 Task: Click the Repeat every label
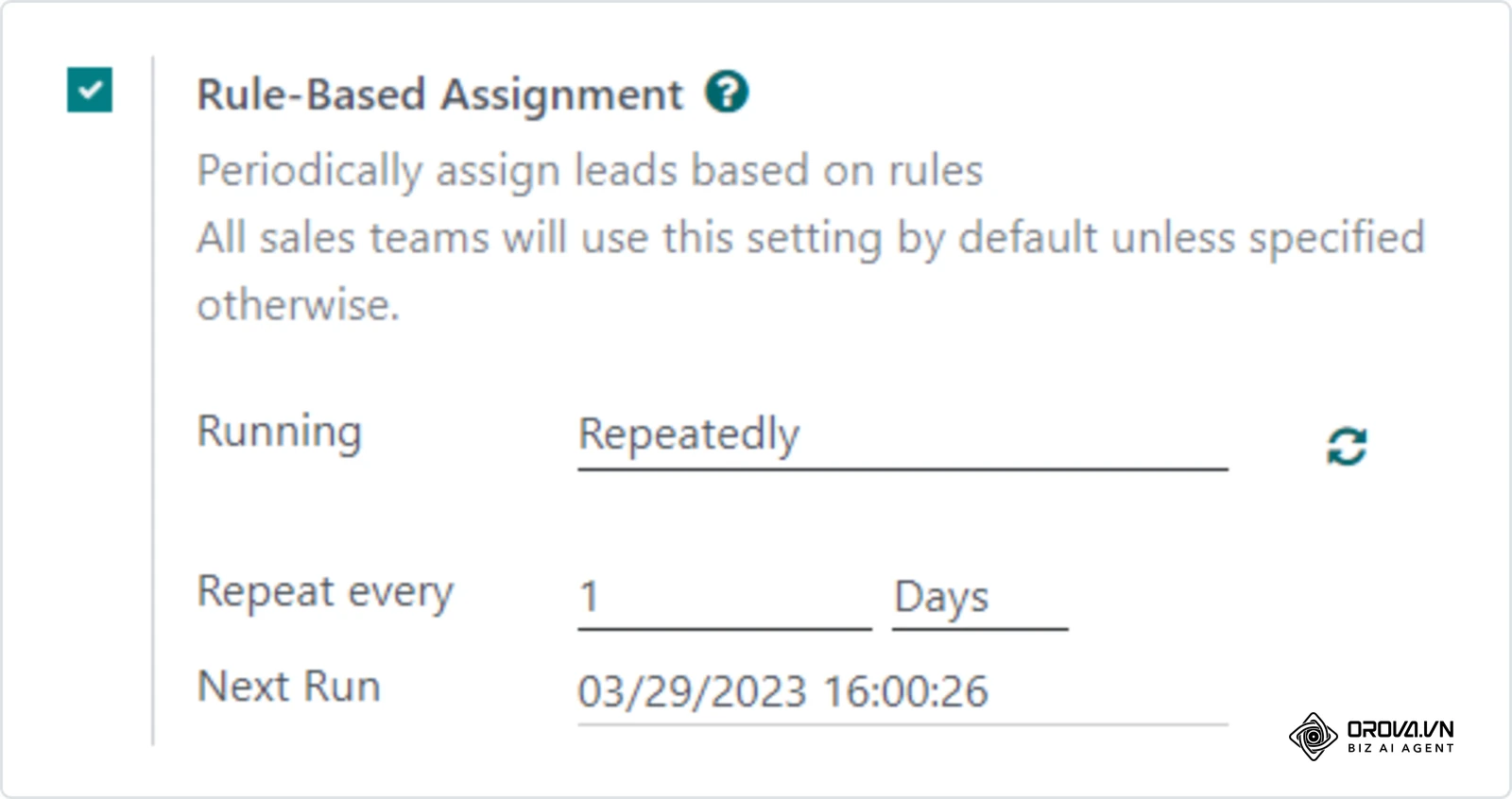[325, 593]
